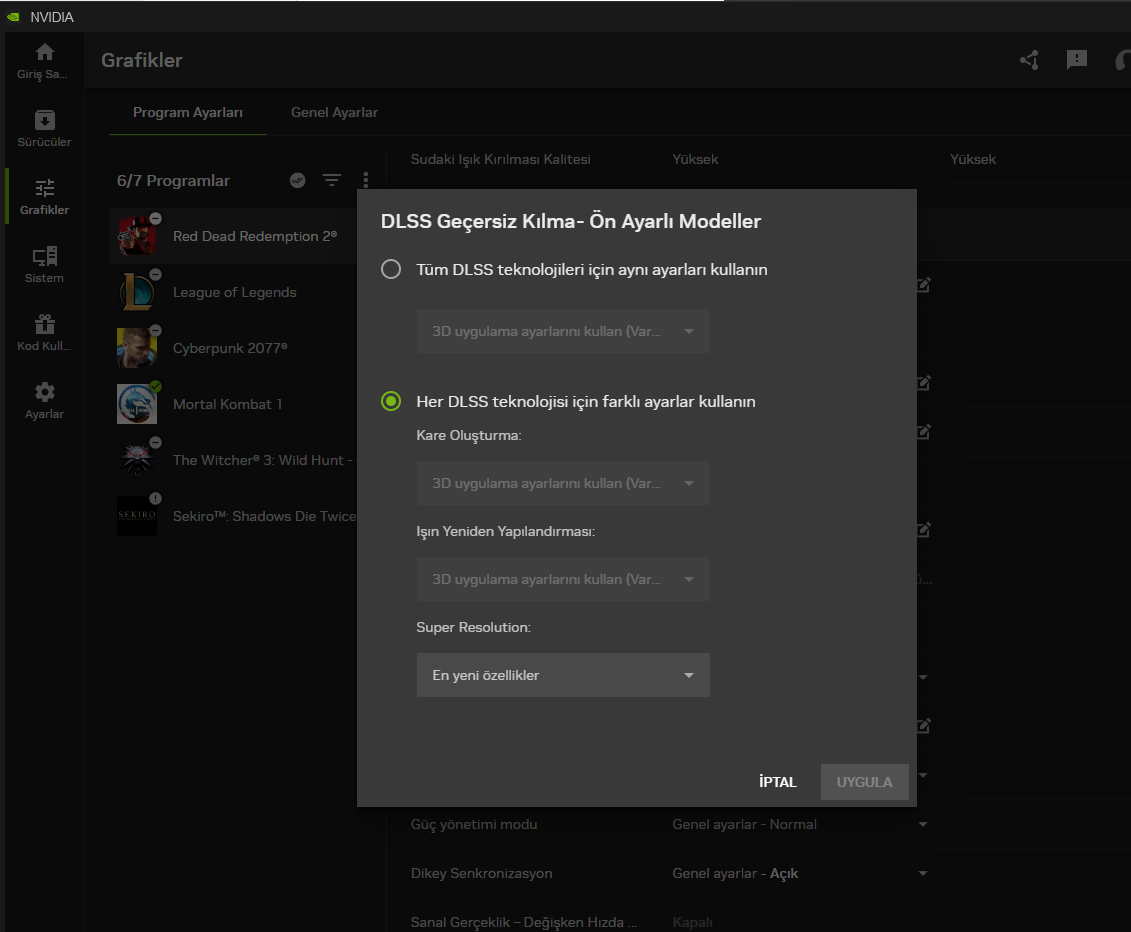This screenshot has width=1131, height=932.
Task: Click the share icon in the header
Action: pos(1029,60)
